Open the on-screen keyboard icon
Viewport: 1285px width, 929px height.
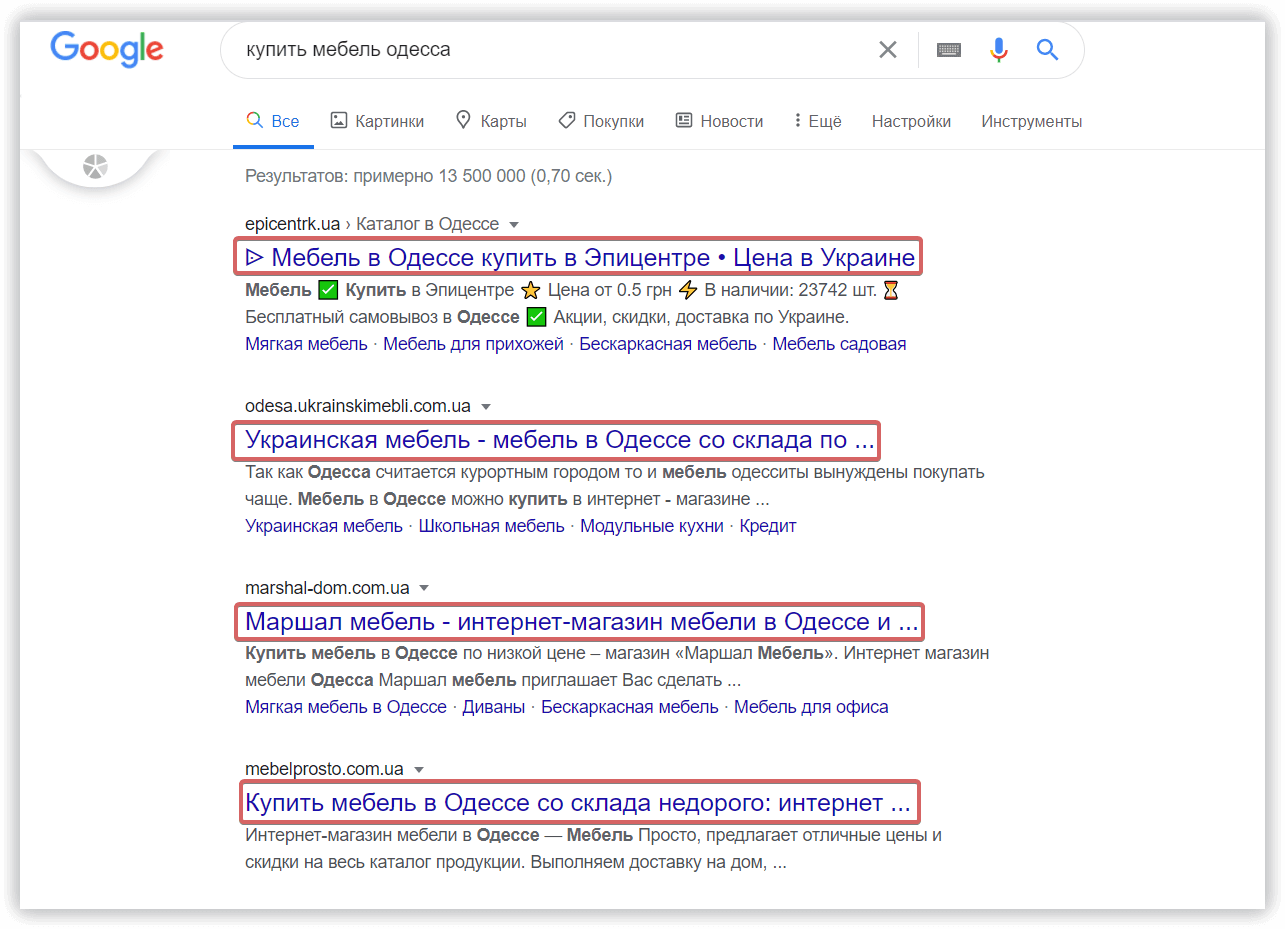point(949,50)
